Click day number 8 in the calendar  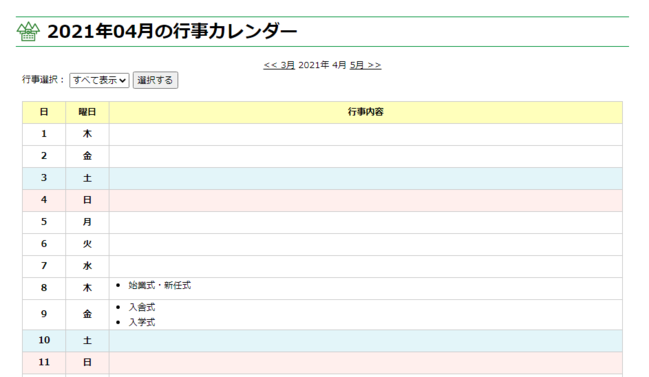pyautogui.click(x=44, y=288)
